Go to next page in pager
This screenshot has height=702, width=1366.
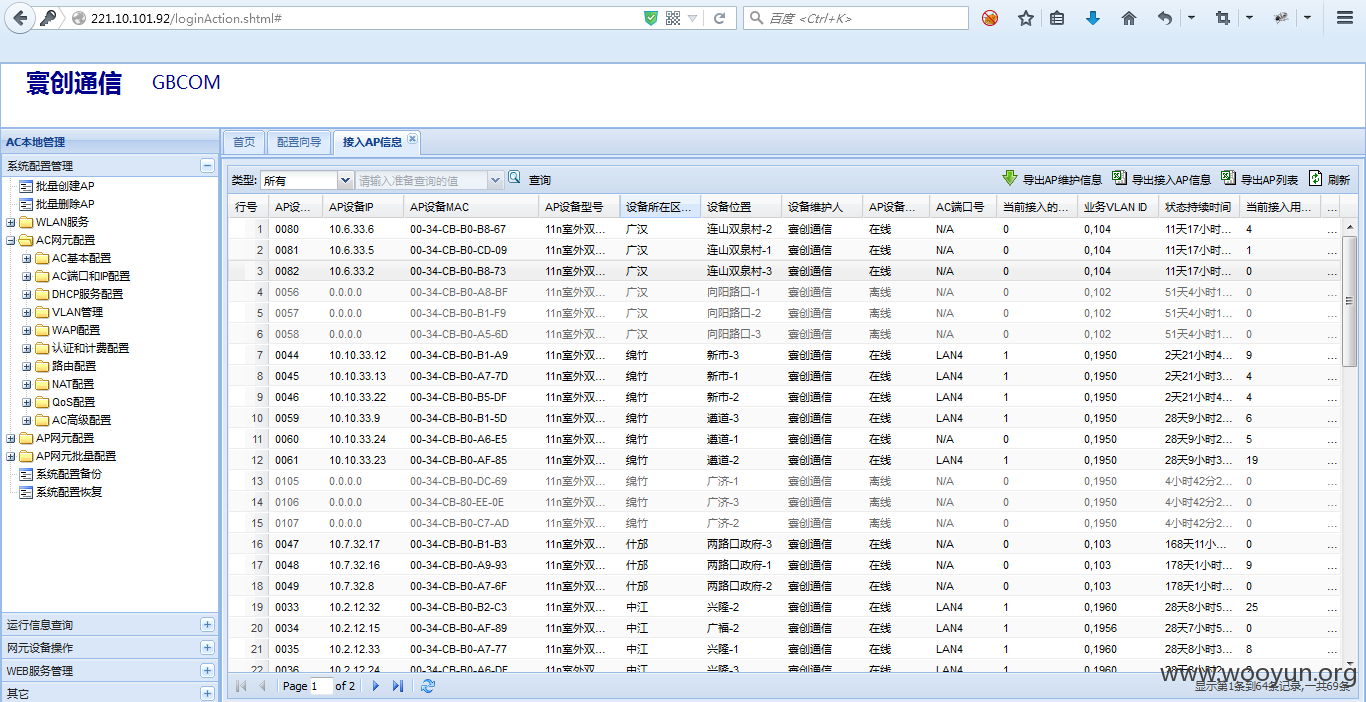(x=376, y=686)
